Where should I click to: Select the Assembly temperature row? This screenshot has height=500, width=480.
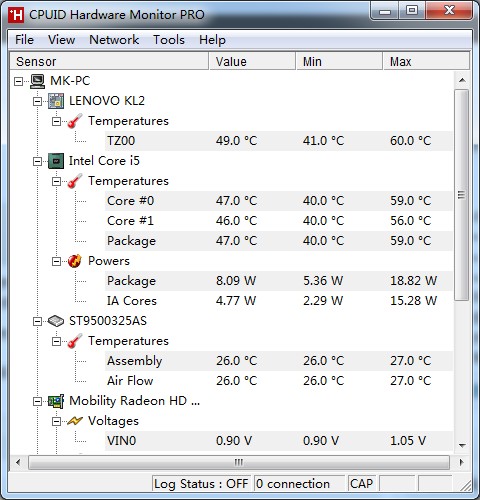(279, 361)
